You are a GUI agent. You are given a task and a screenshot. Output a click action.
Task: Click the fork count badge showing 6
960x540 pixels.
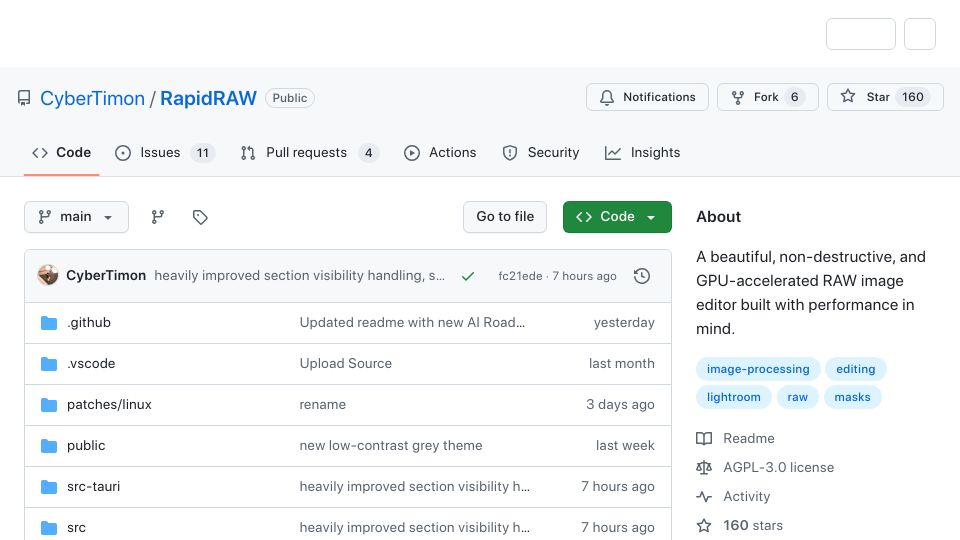[794, 97]
